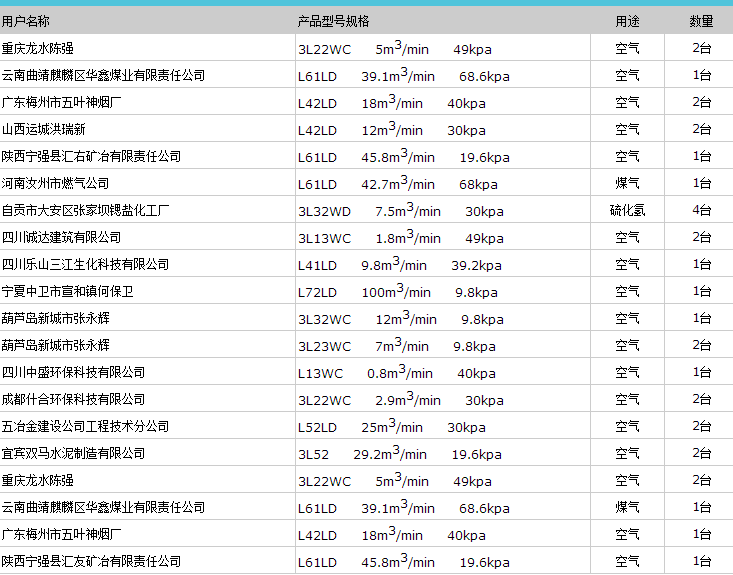Click the 数量 column header
The image size is (733, 575).
(x=701, y=21)
